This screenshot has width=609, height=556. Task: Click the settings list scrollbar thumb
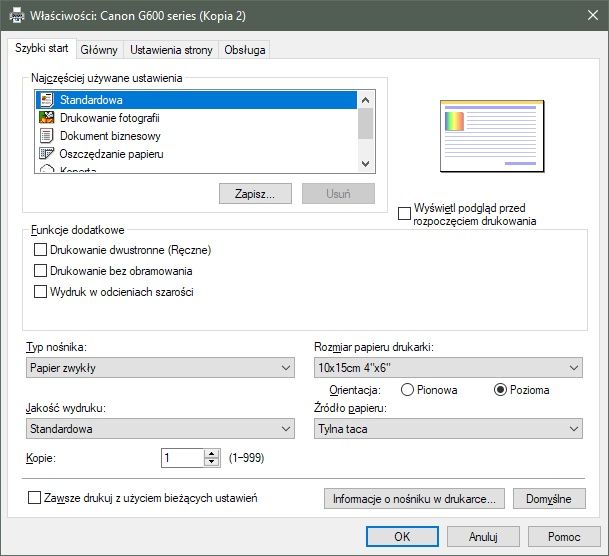click(365, 123)
